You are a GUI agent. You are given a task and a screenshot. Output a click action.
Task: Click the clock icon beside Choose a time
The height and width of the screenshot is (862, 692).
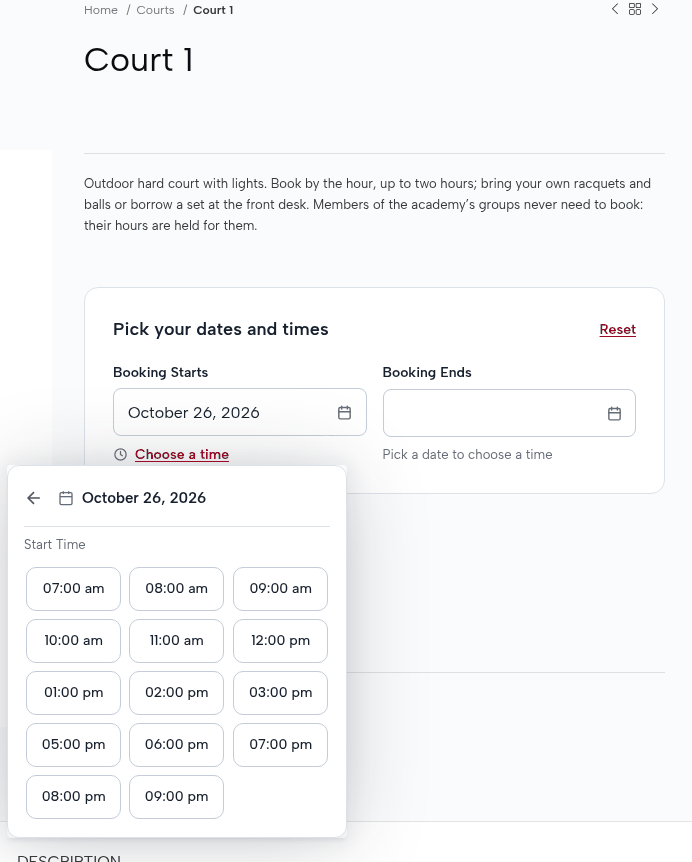[120, 455]
